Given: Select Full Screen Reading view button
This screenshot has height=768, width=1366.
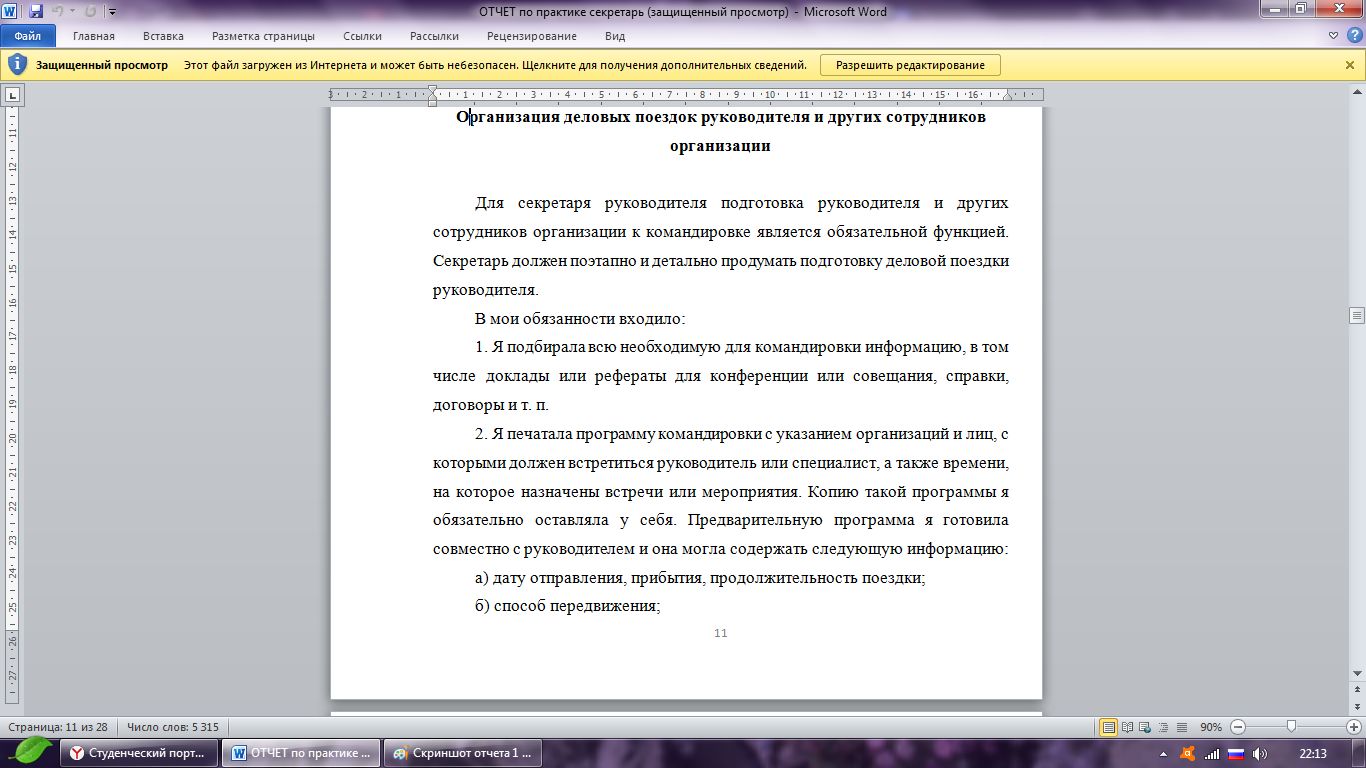Looking at the screenshot, I should click(1127, 727).
